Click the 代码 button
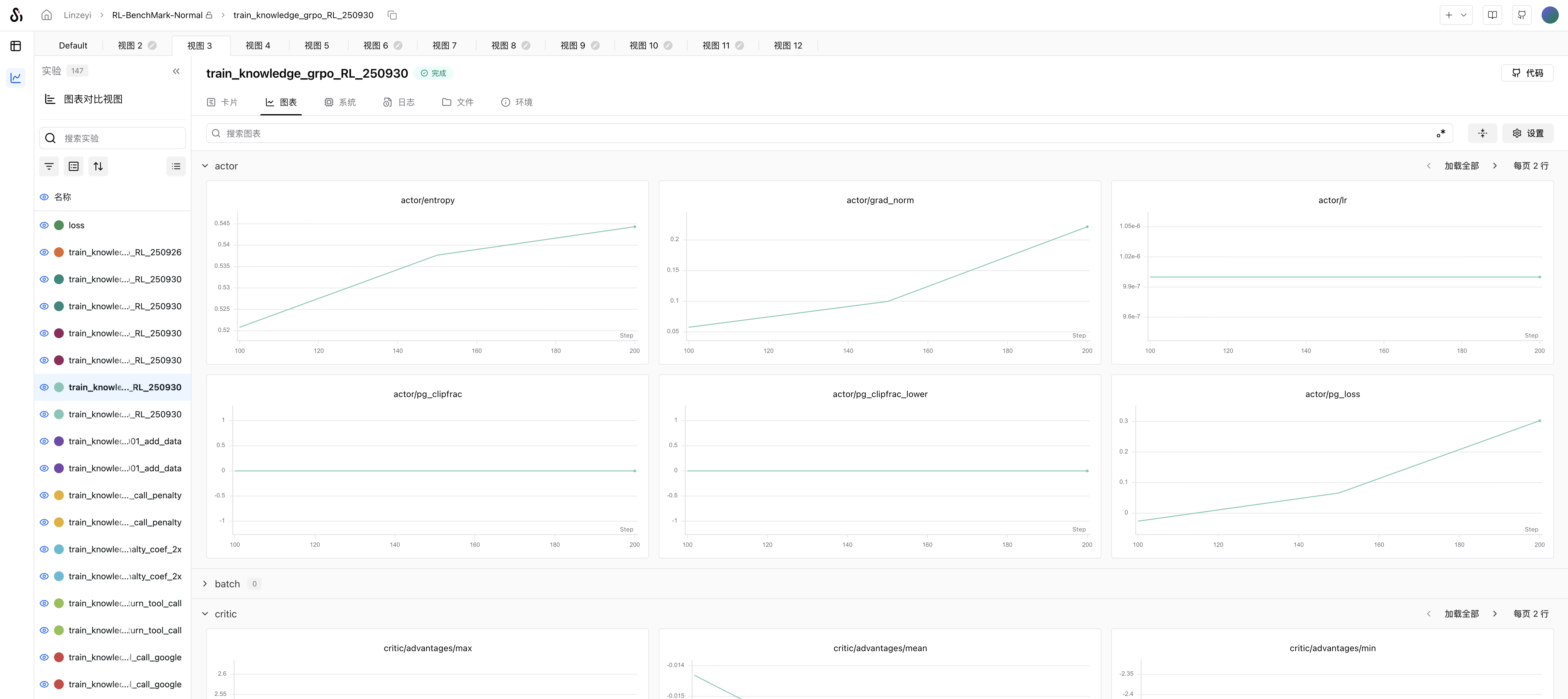The width and height of the screenshot is (1568, 699). point(1527,73)
